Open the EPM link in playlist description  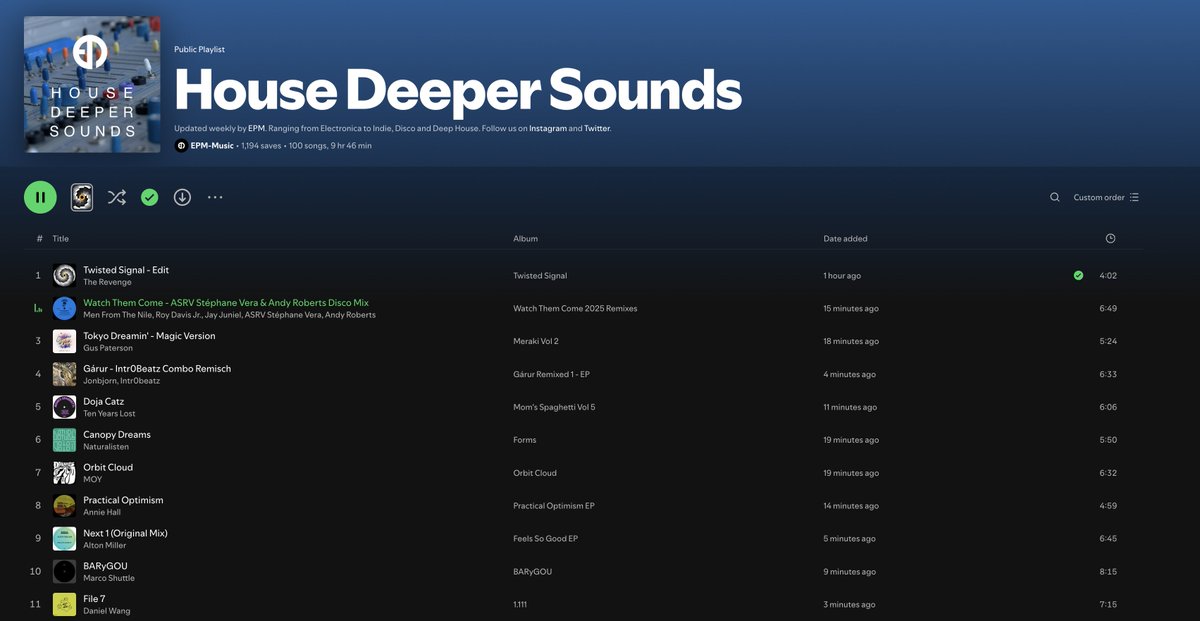point(257,128)
